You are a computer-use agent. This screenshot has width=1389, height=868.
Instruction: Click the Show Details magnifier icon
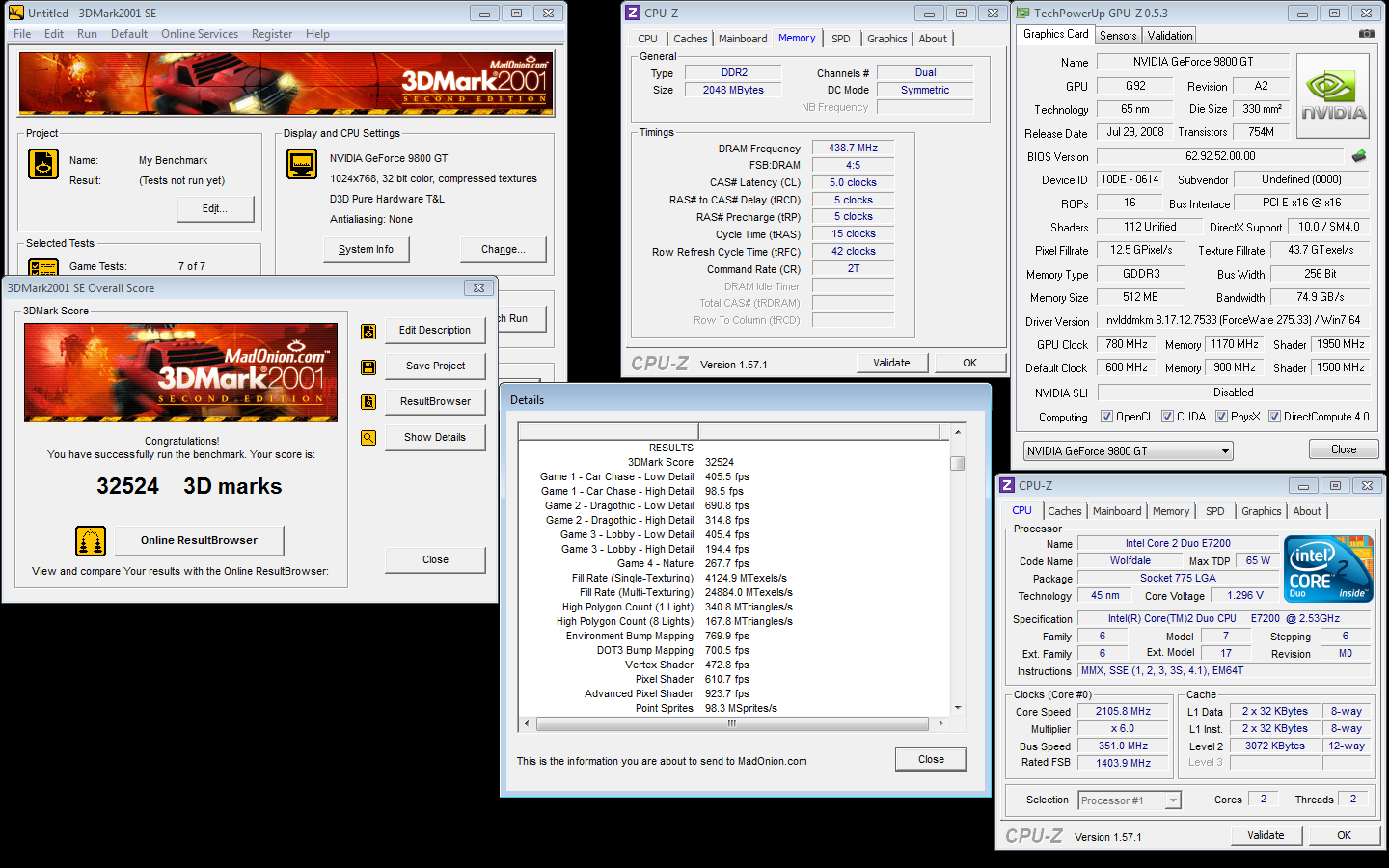pyautogui.click(x=368, y=438)
